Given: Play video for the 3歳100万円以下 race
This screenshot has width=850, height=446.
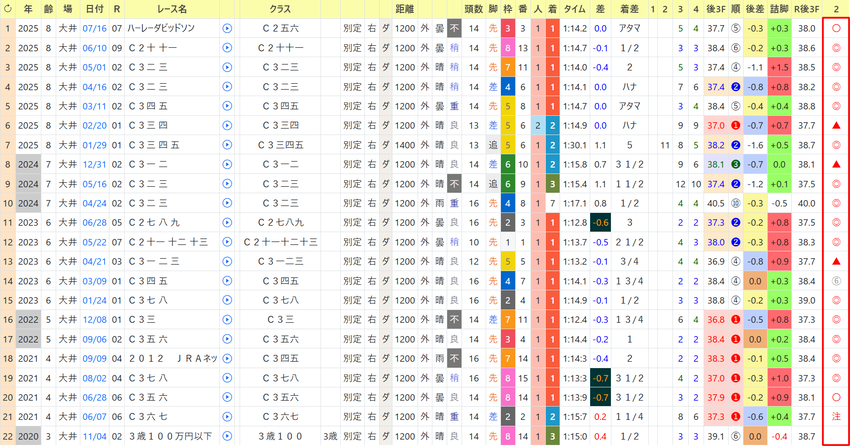Looking at the screenshot, I should pos(227,436).
